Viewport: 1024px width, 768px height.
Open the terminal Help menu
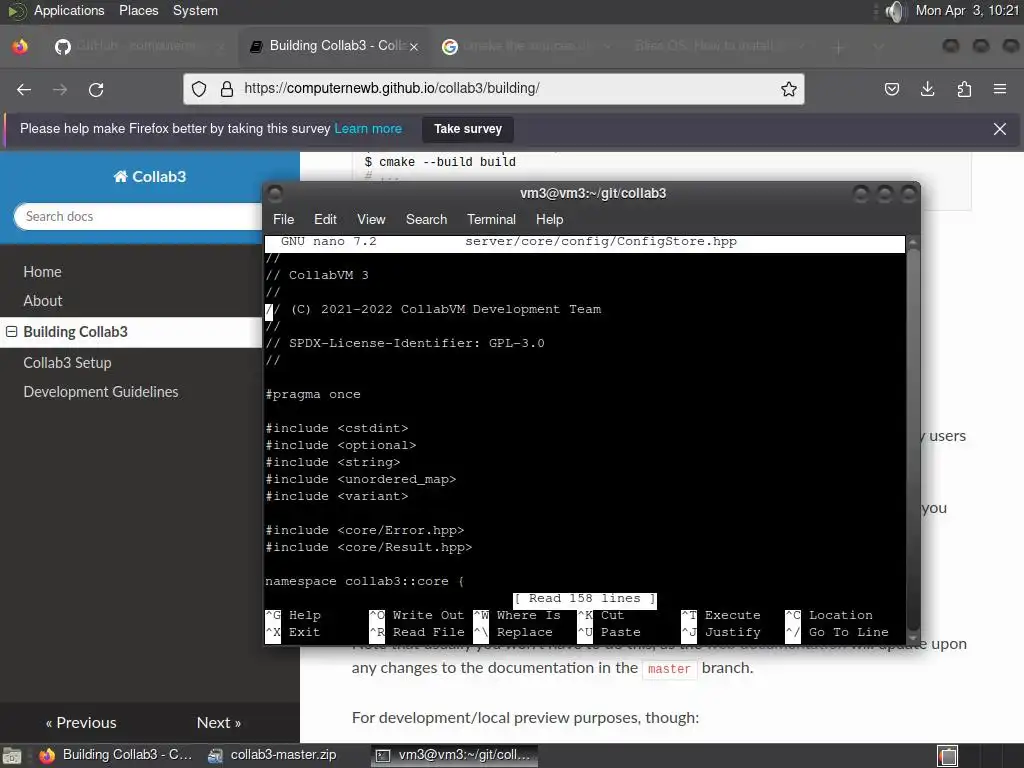point(549,219)
